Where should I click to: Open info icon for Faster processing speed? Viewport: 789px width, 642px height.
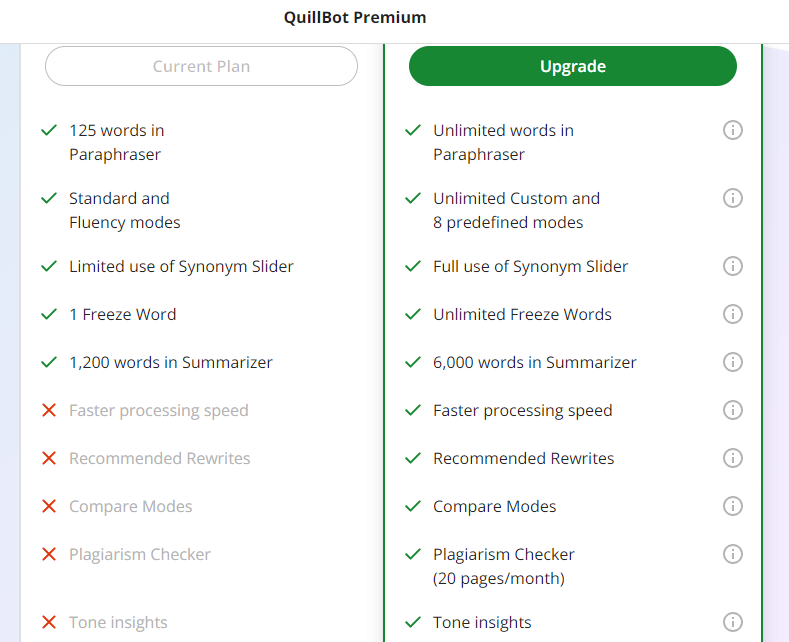733,410
